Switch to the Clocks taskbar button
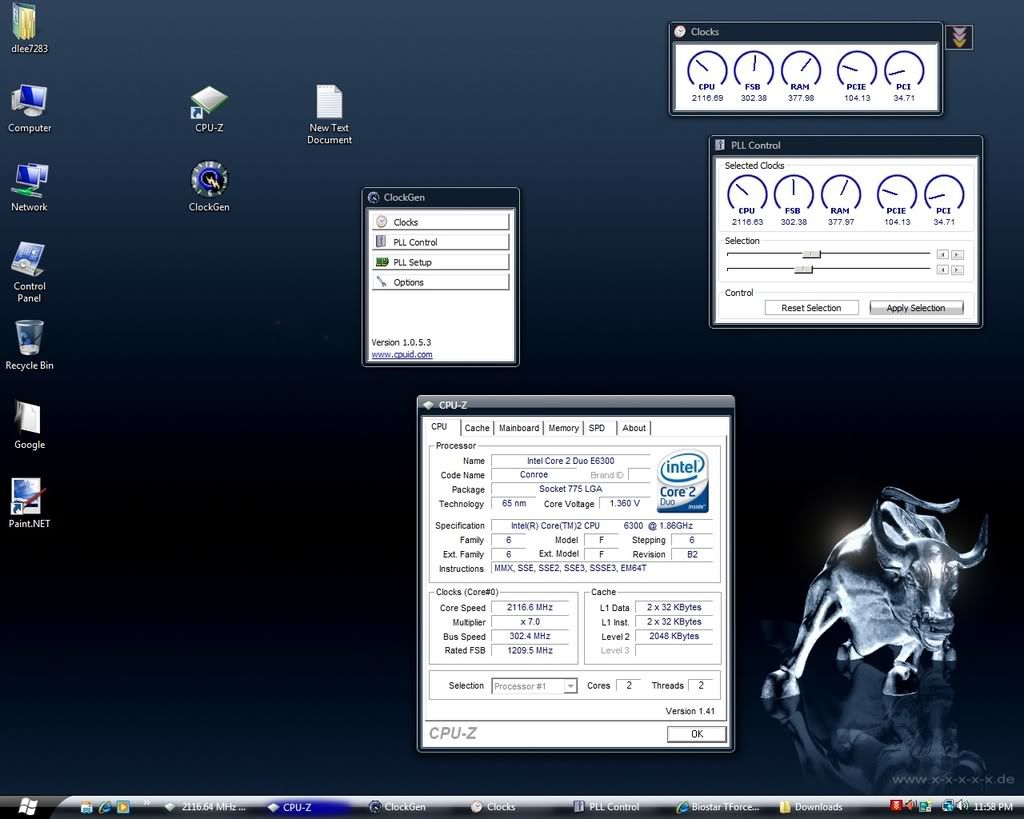 pos(494,807)
